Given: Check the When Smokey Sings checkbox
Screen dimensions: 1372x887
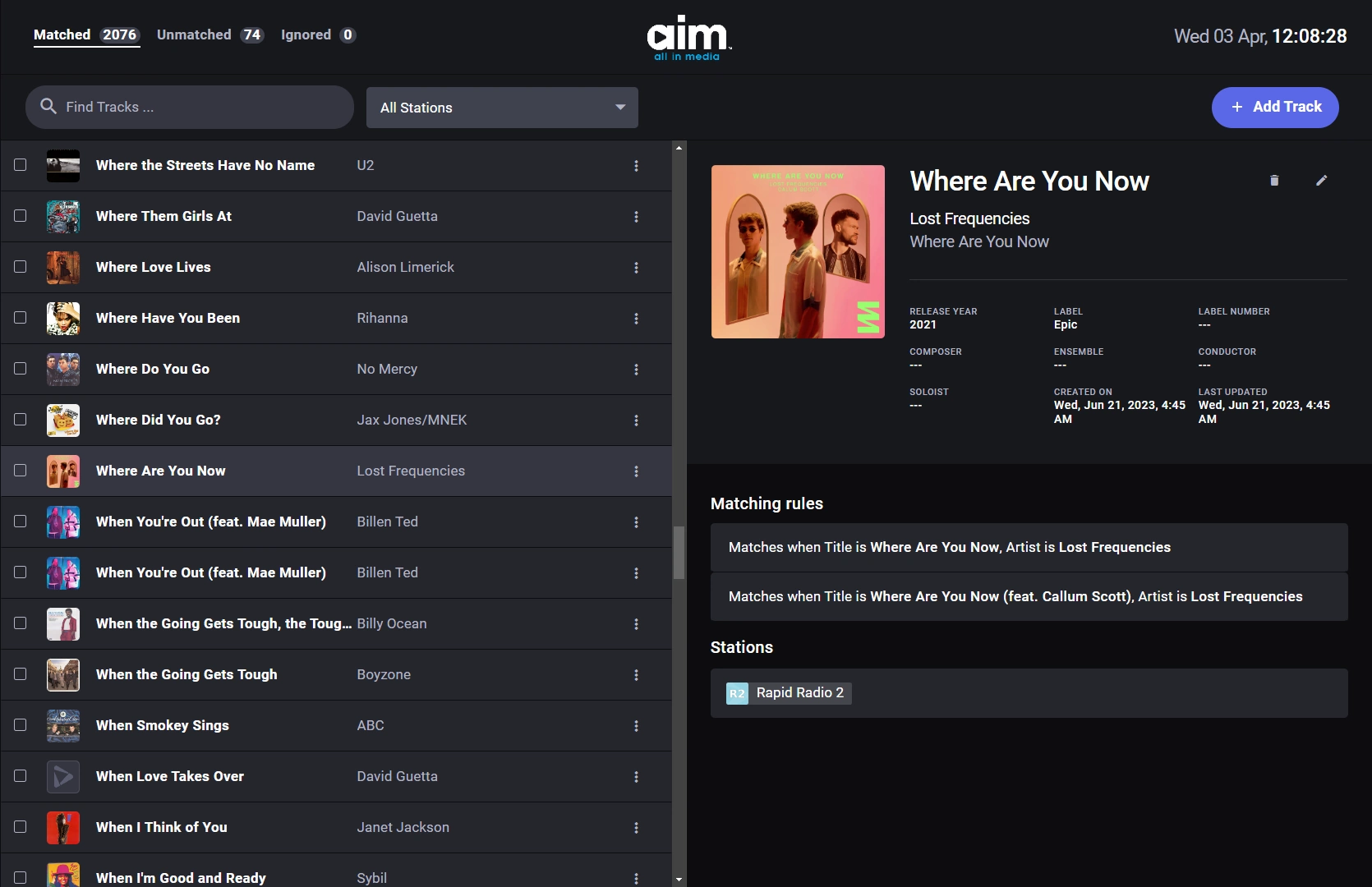Looking at the screenshot, I should [21, 725].
